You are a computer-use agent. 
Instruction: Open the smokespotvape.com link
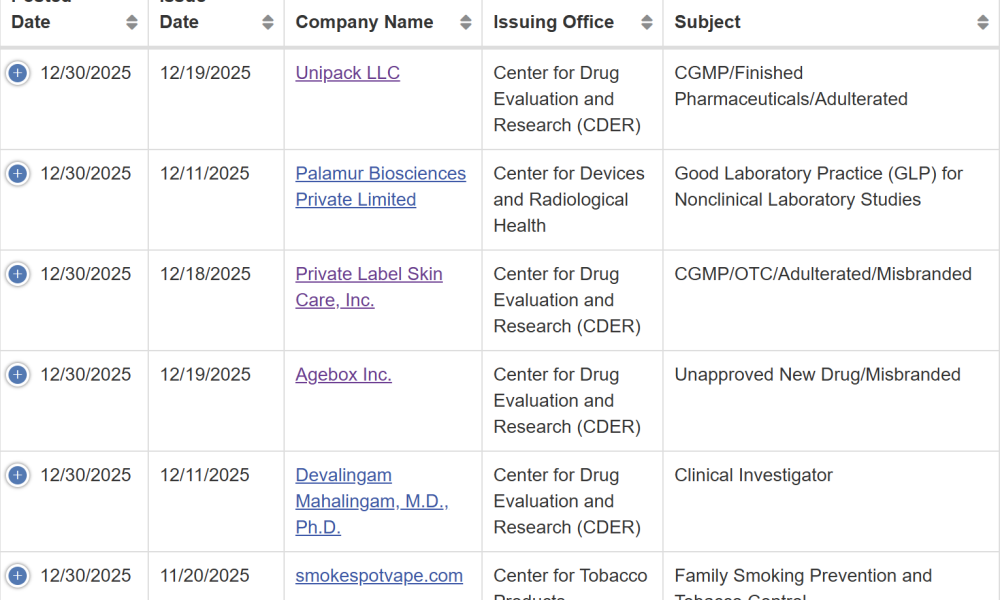point(379,575)
